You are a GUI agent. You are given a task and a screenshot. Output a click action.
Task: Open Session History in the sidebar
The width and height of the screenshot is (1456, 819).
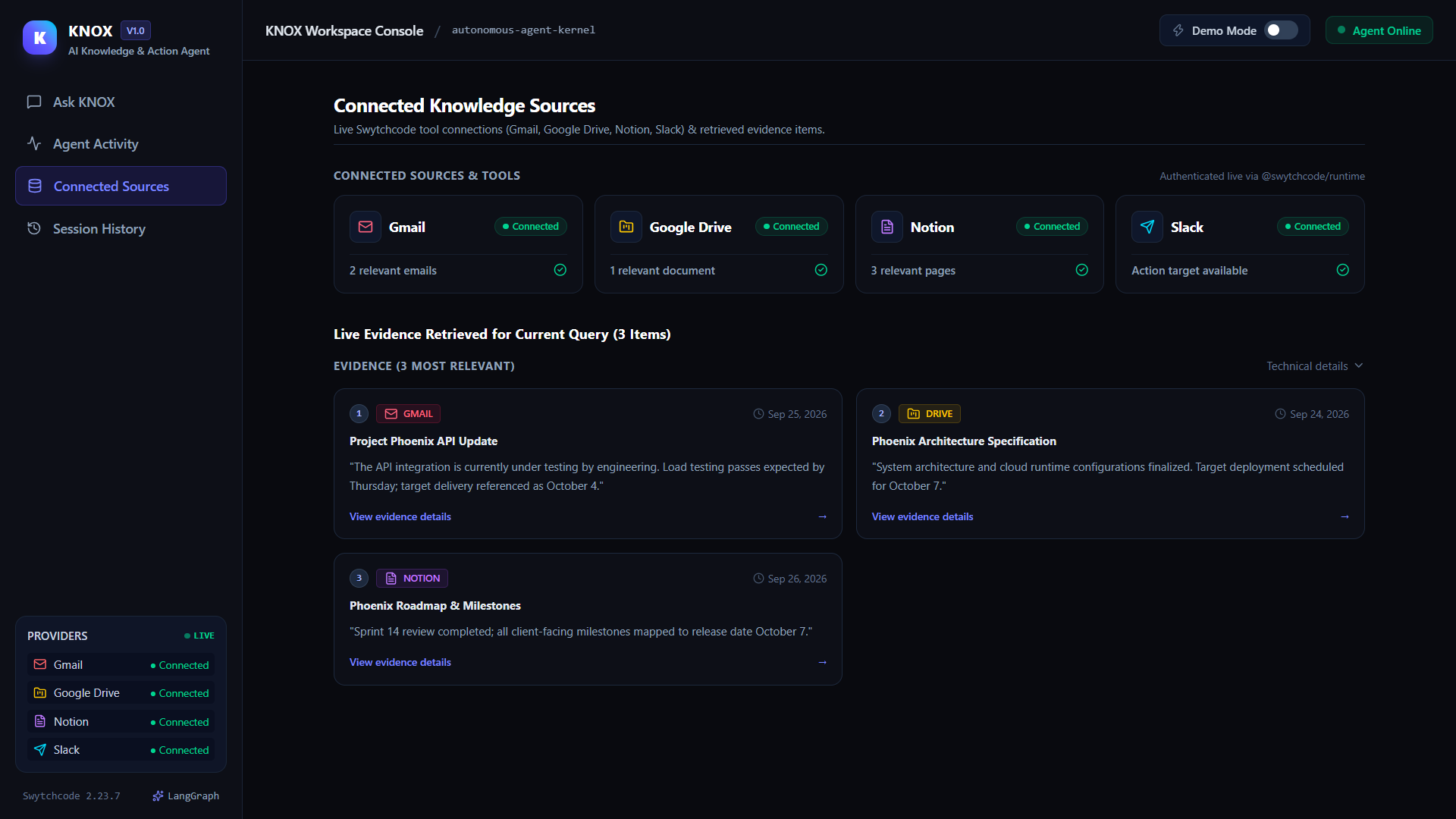(121, 228)
